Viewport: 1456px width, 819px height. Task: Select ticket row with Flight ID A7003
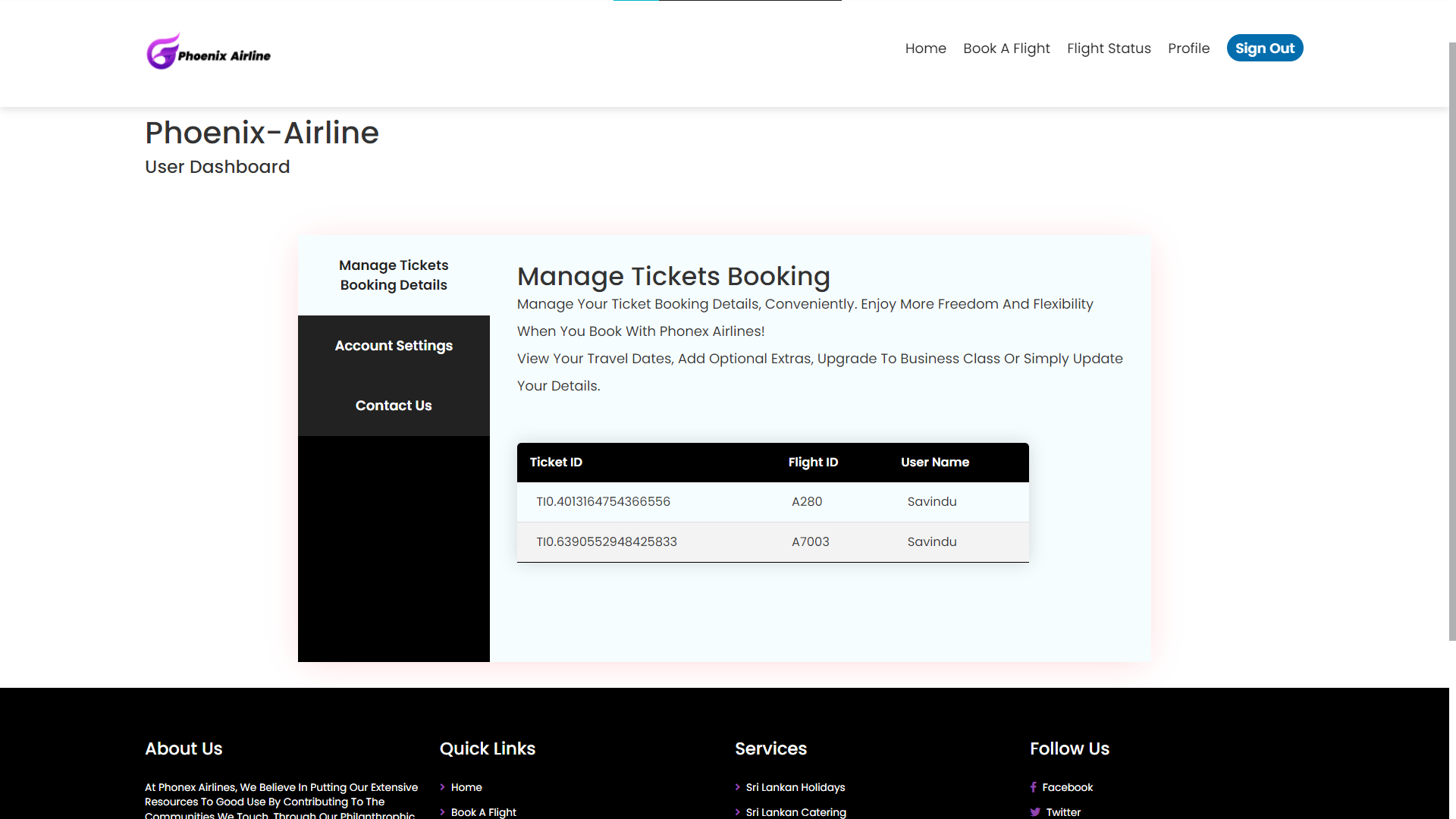point(773,542)
